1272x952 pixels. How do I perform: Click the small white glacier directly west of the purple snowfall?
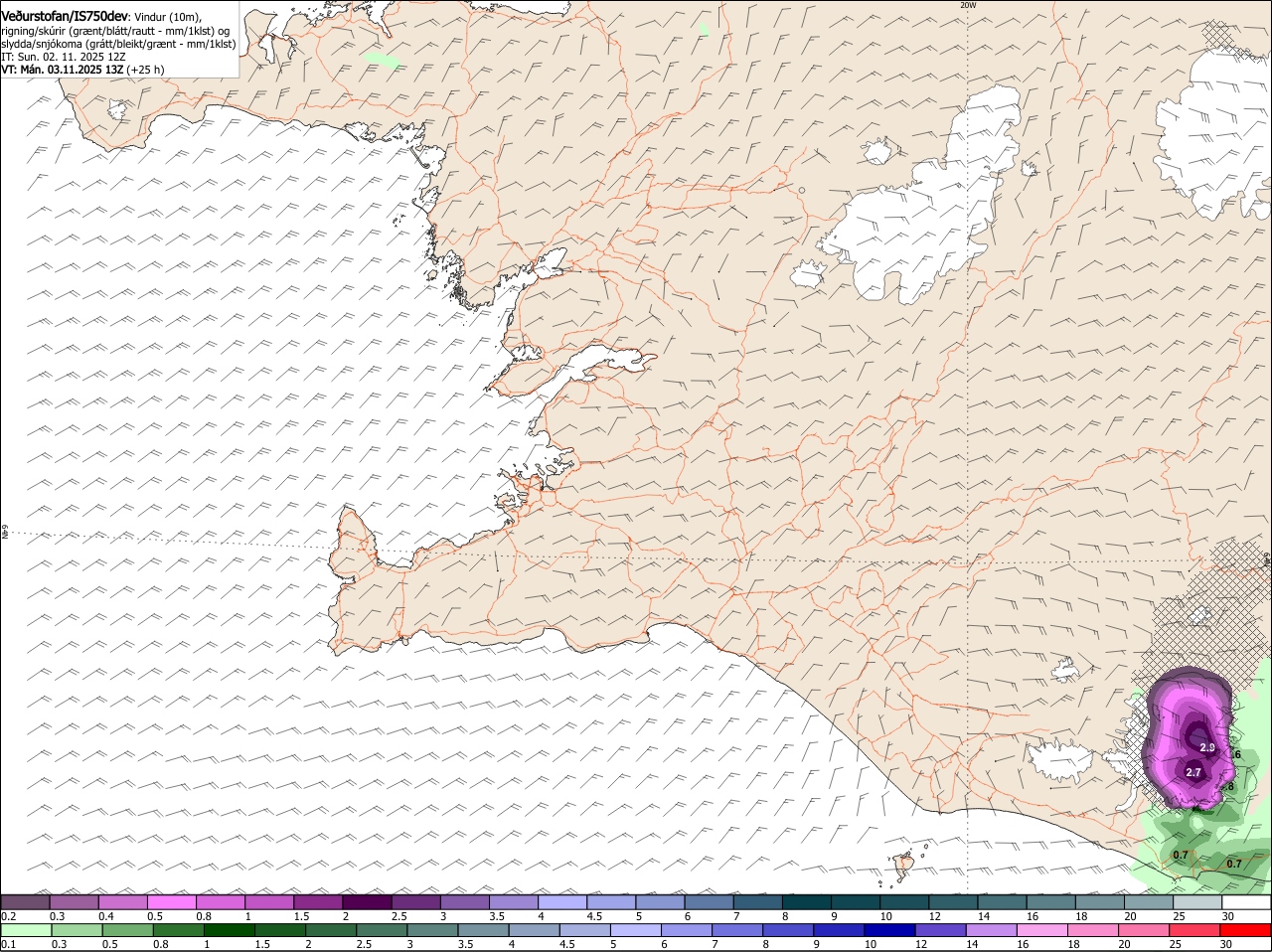click(1060, 760)
